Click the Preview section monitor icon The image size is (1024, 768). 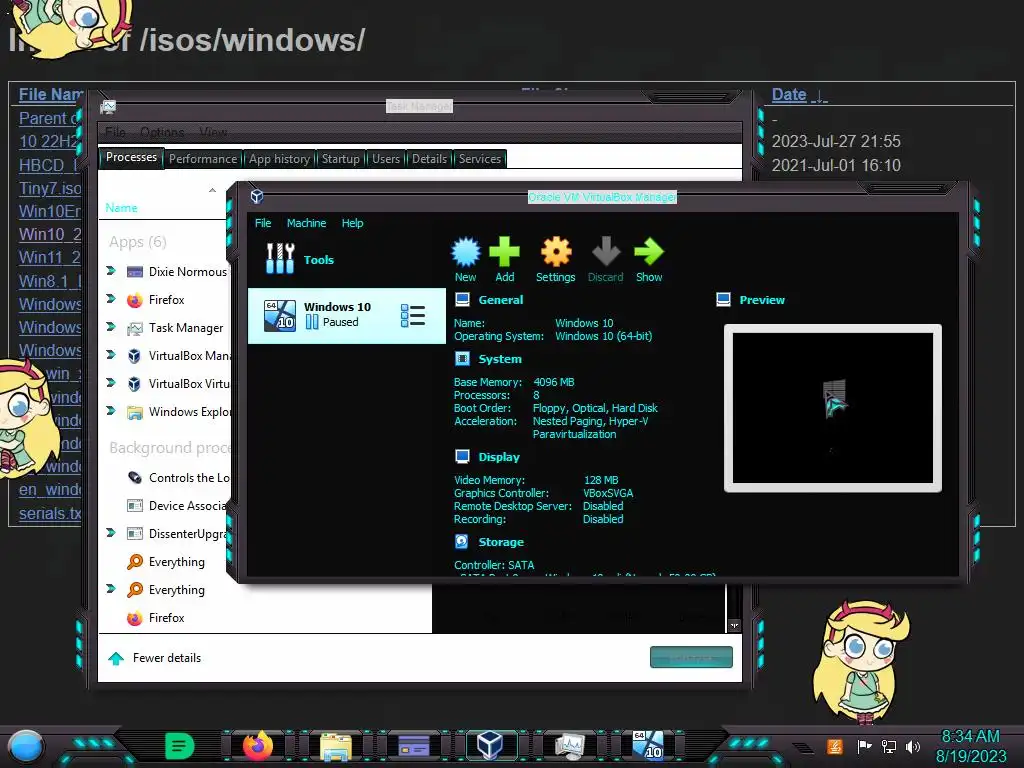724,300
